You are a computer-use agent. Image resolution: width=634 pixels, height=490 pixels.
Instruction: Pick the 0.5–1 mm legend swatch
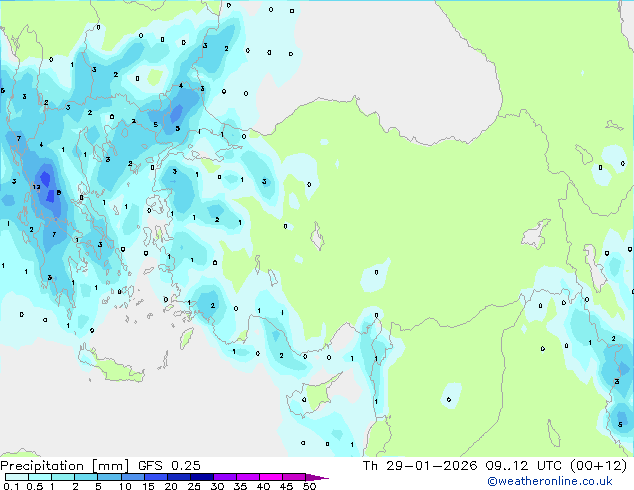[40, 477]
